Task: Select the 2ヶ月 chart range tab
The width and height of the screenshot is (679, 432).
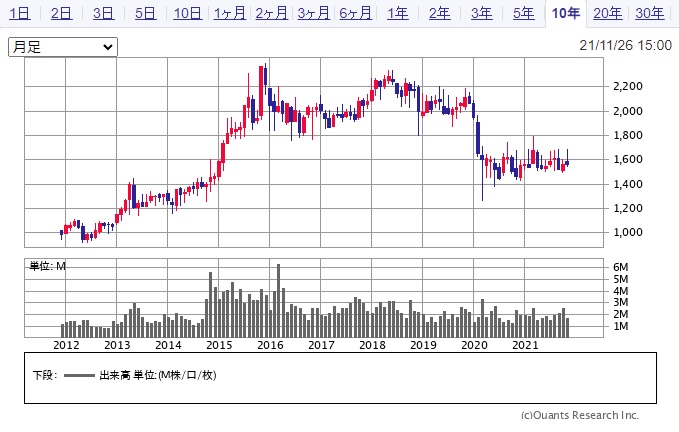Action: 272,13
